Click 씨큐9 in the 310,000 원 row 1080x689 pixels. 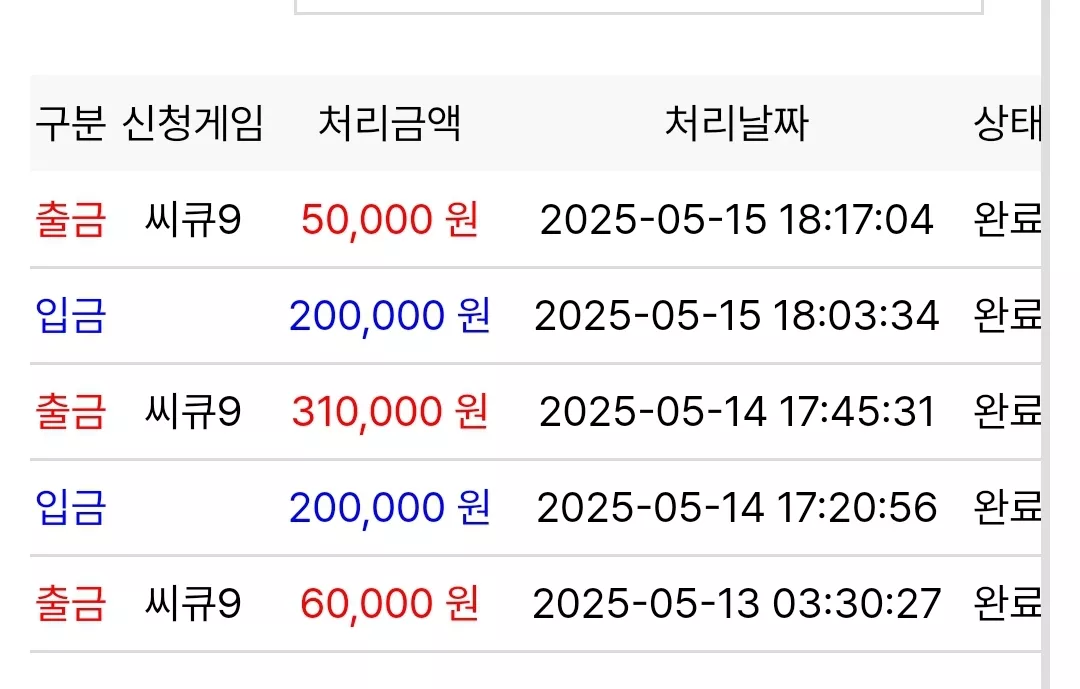click(193, 411)
